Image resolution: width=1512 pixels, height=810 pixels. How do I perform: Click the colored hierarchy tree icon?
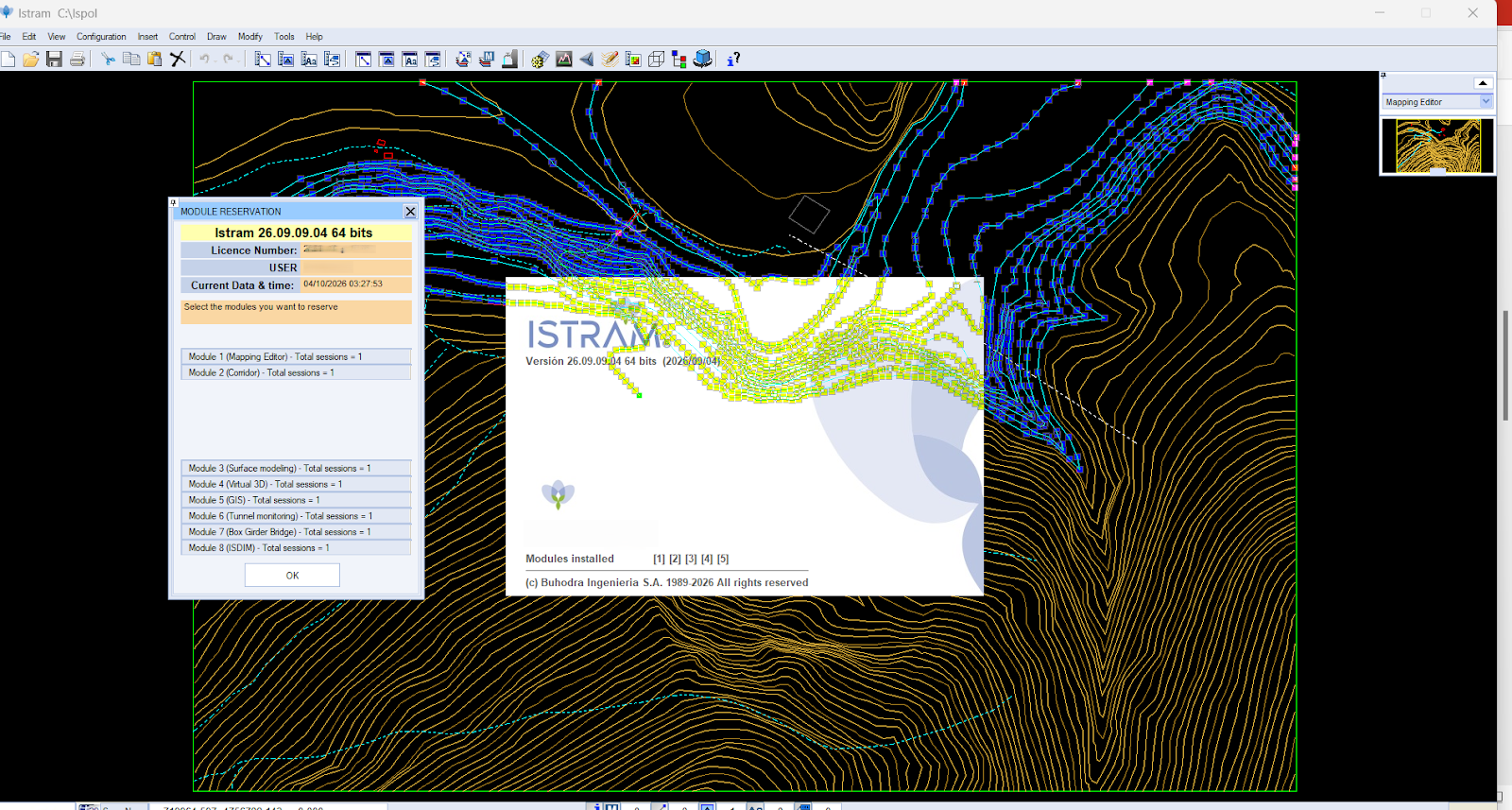pyautogui.click(x=679, y=59)
